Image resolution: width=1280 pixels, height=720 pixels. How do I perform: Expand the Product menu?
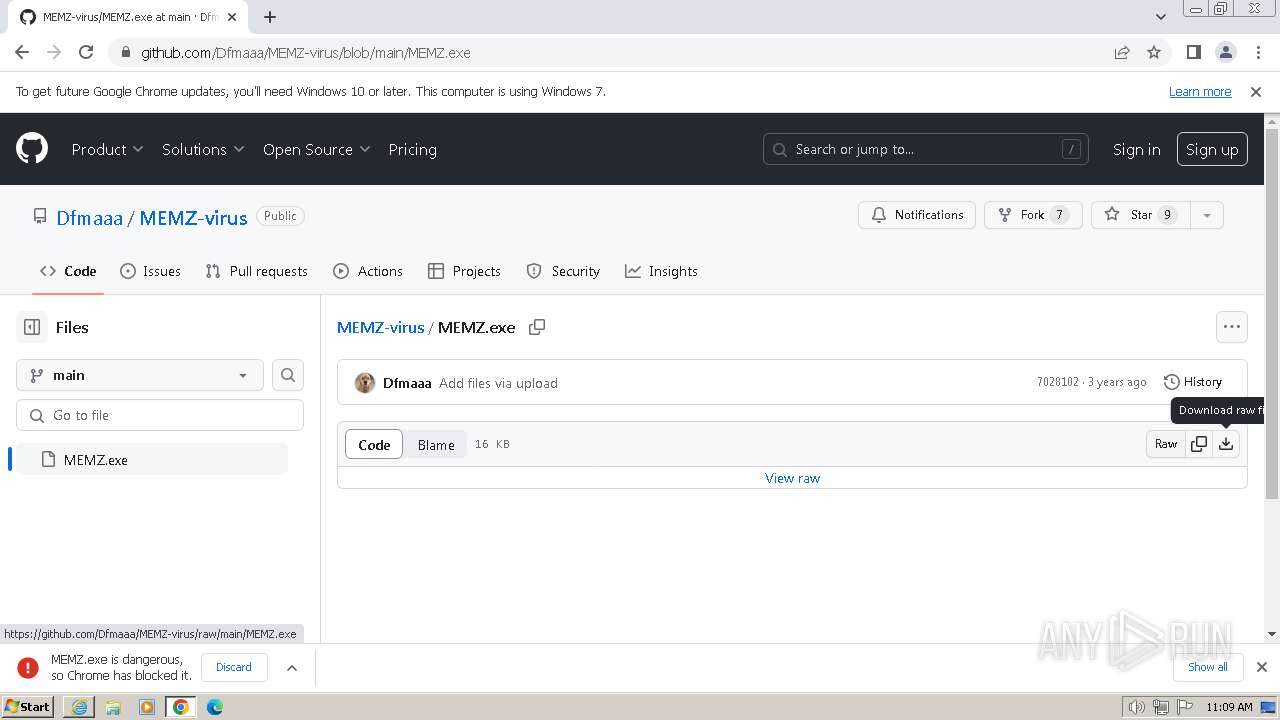pos(107,149)
